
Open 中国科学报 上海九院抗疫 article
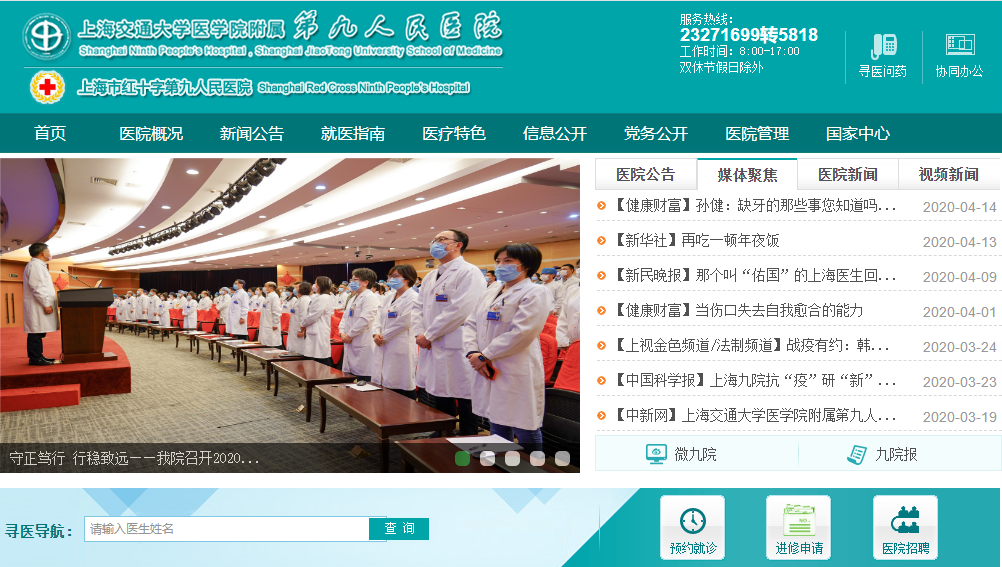754,381
